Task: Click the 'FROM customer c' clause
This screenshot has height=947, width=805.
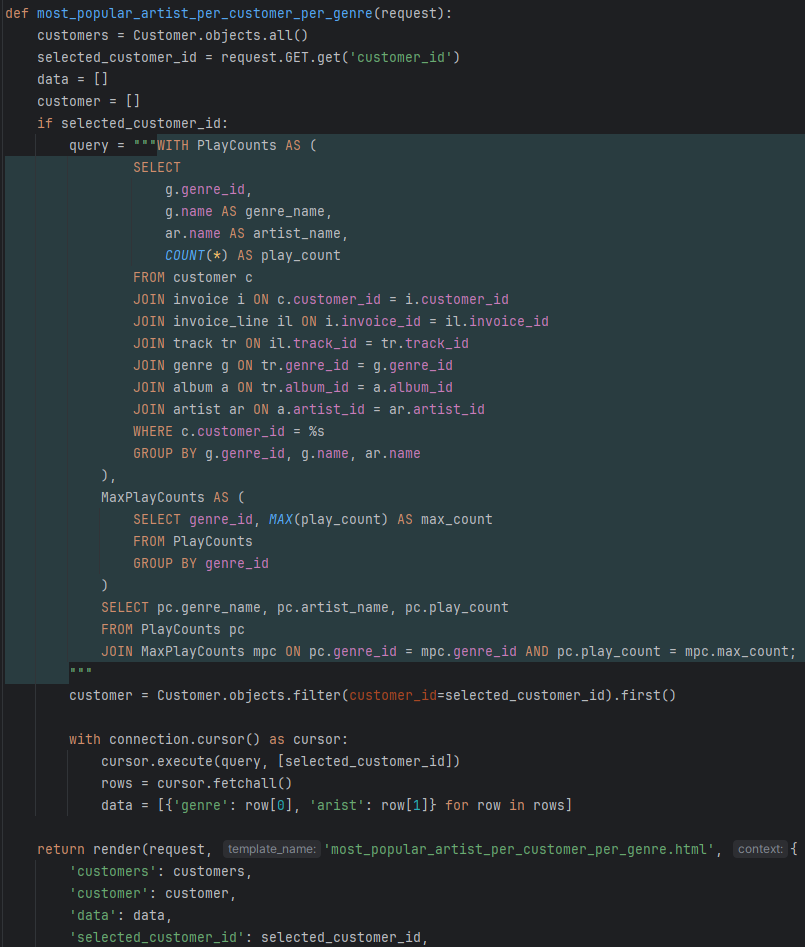Action: (193, 278)
